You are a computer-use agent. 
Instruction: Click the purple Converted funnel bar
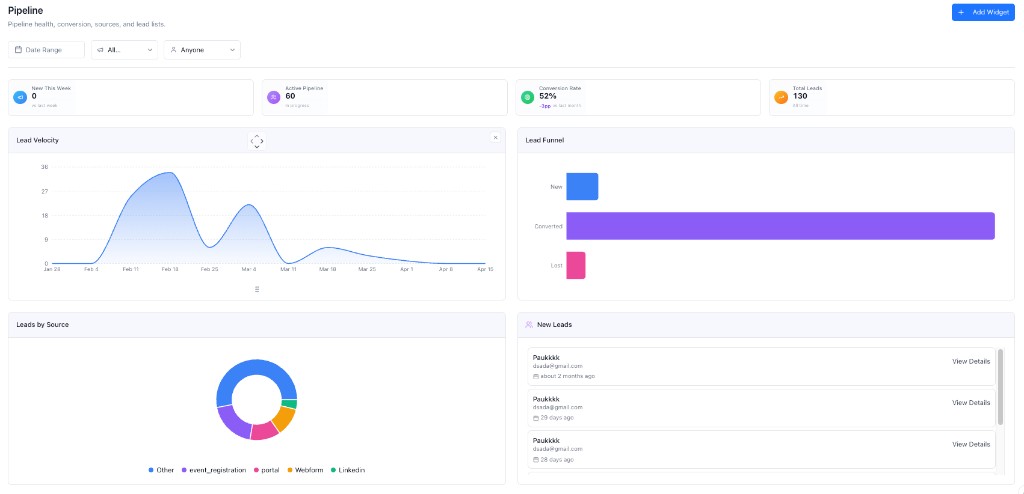[780, 226]
